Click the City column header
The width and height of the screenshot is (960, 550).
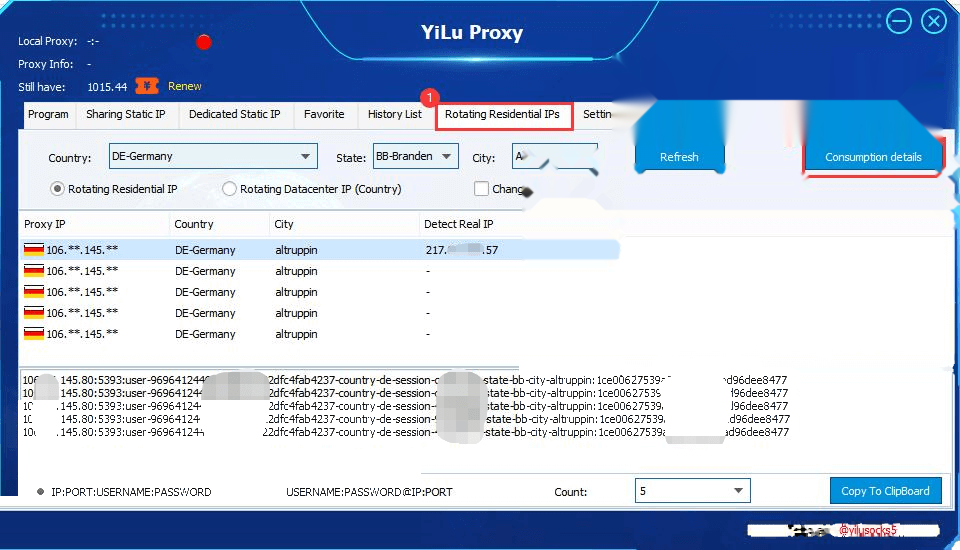click(283, 224)
